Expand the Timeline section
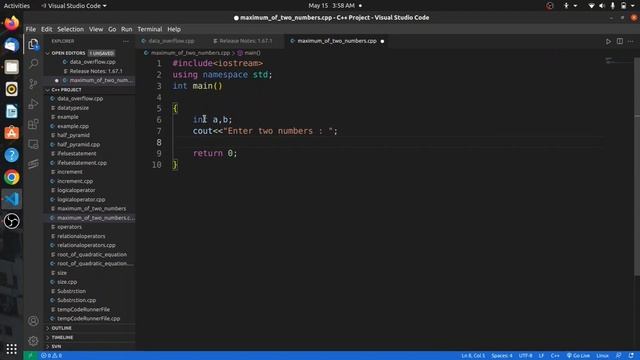Viewport: 640px width, 360px height. 62,338
